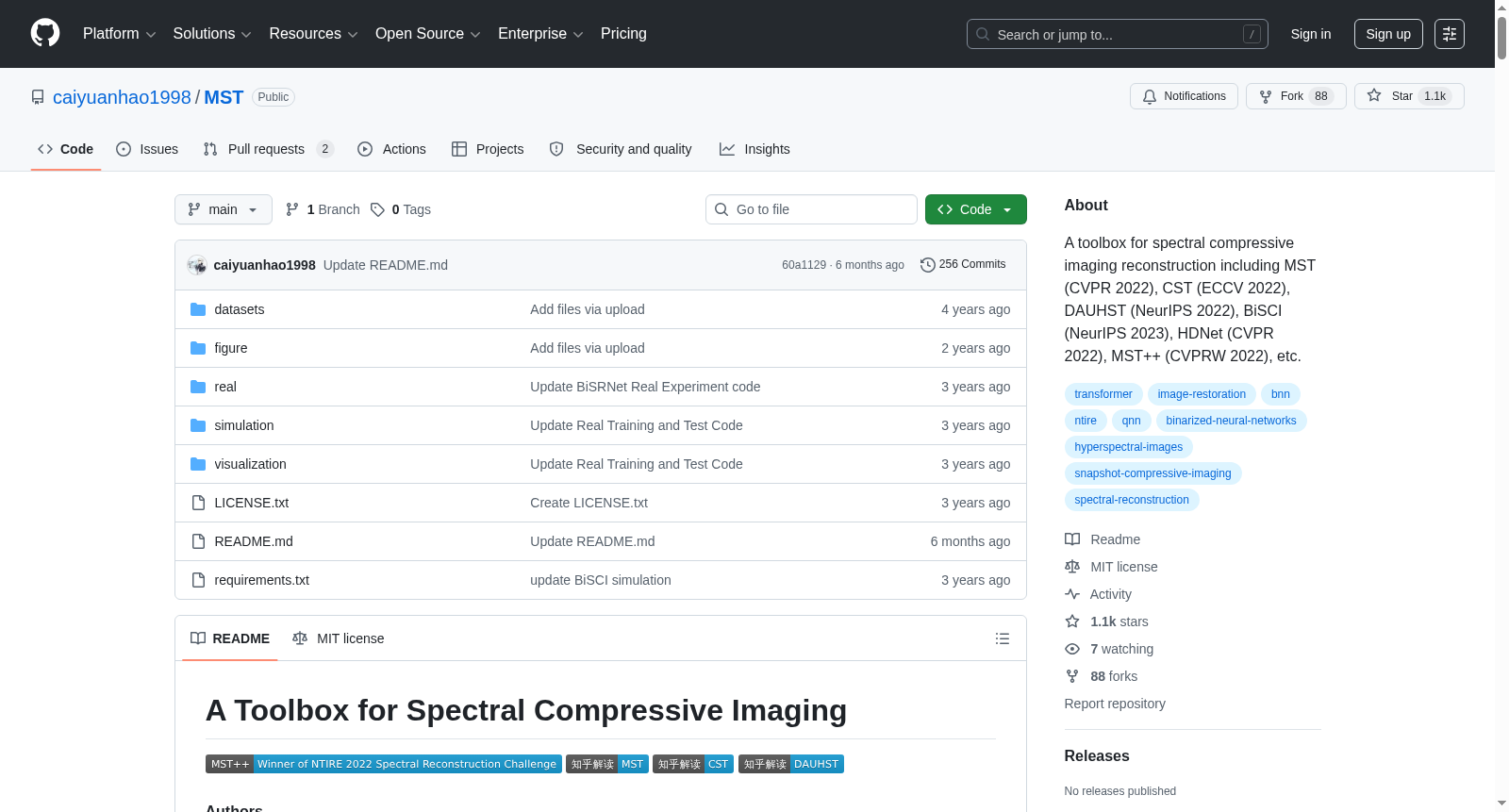Click the requirements.txt file icon
This screenshot has width=1509, height=812.
(198, 580)
